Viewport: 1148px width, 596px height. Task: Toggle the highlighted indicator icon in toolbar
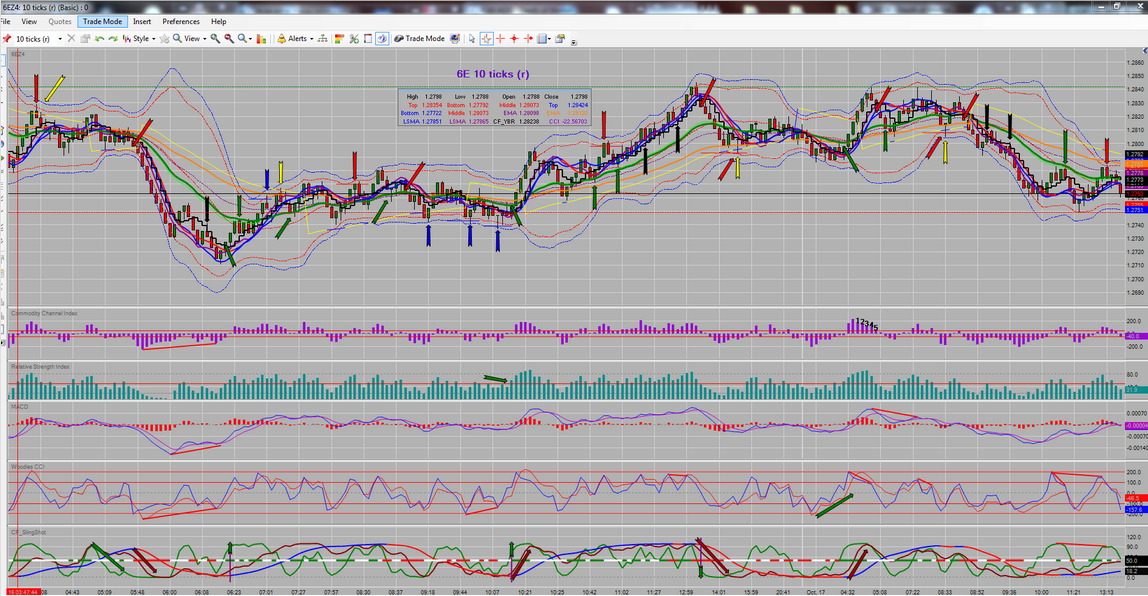coord(381,39)
